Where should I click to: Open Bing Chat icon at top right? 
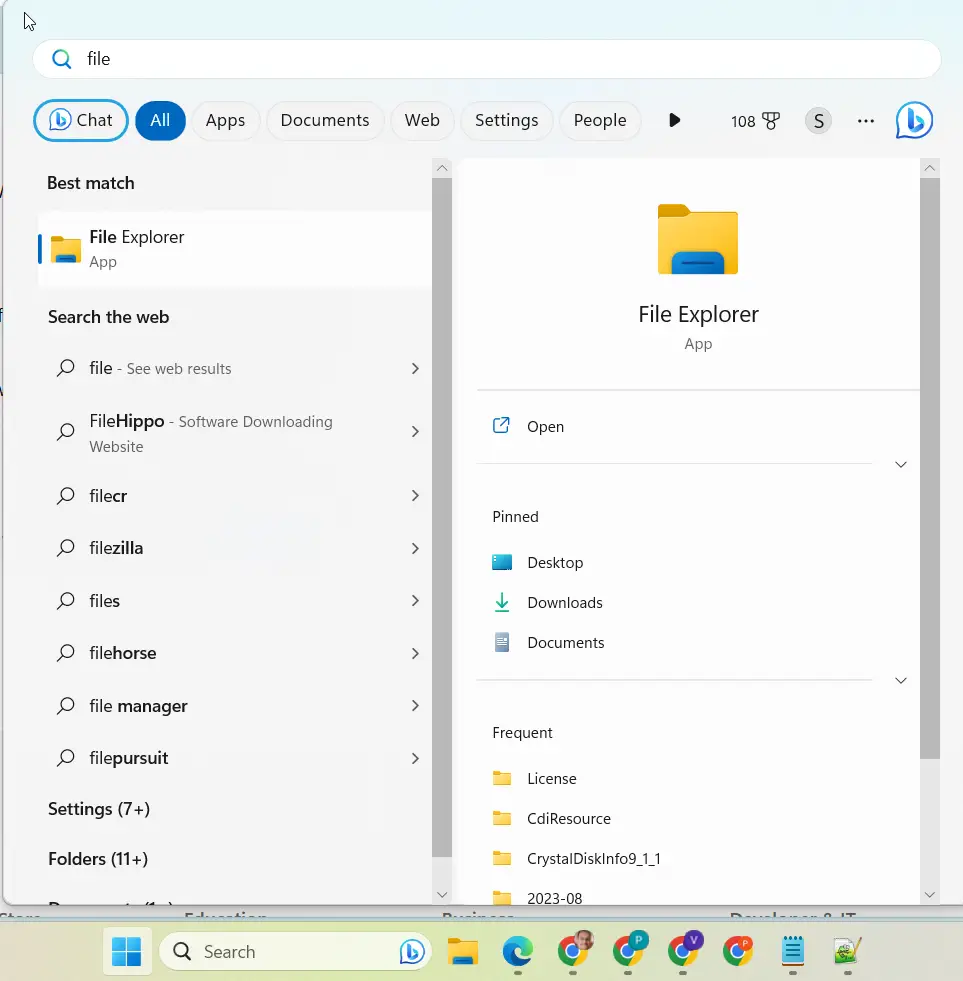914,120
